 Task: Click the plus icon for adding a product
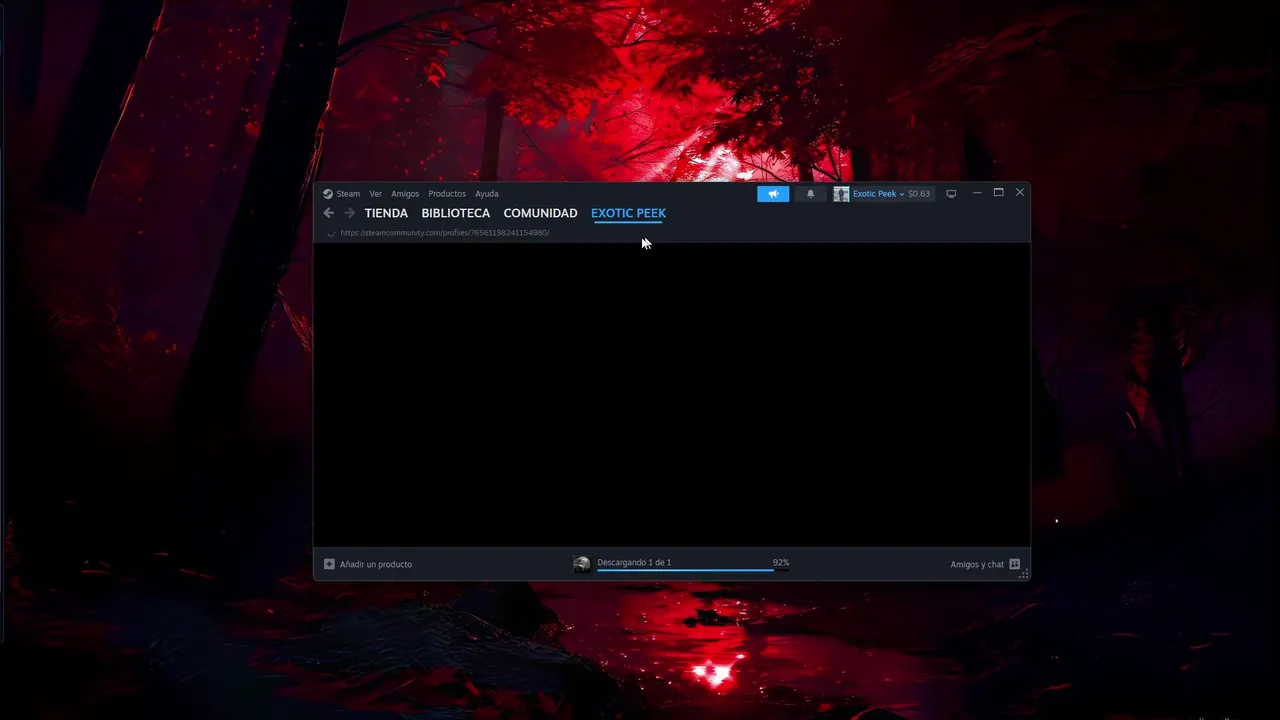coord(329,564)
